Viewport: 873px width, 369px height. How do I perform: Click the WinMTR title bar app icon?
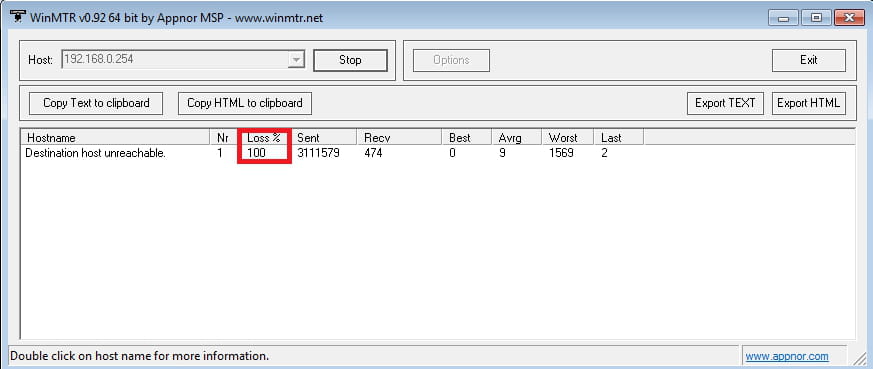click(17, 17)
